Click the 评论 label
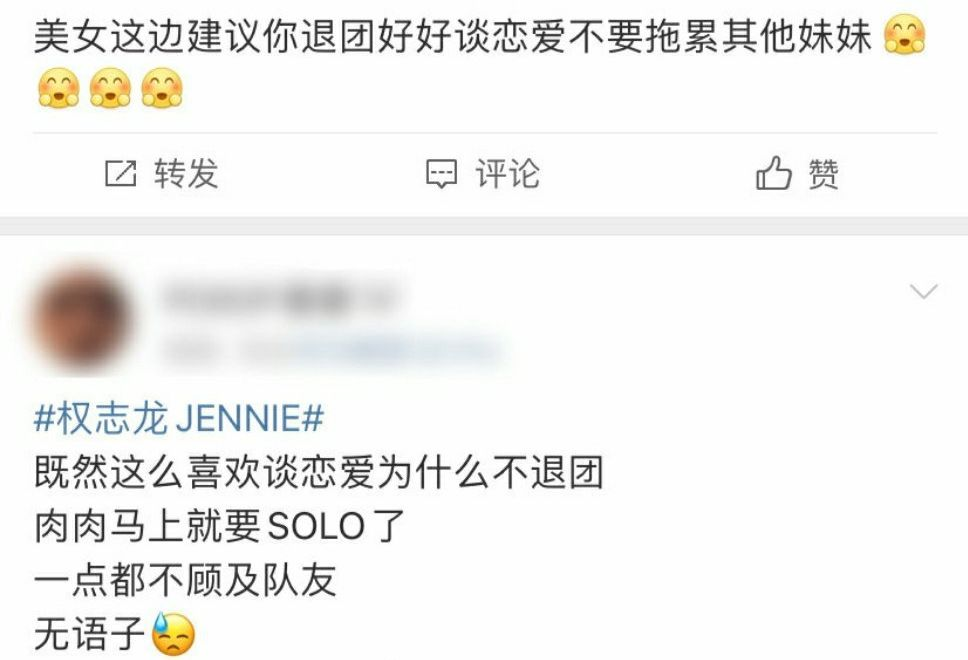Image resolution: width=968 pixels, height=660 pixels. click(507, 173)
